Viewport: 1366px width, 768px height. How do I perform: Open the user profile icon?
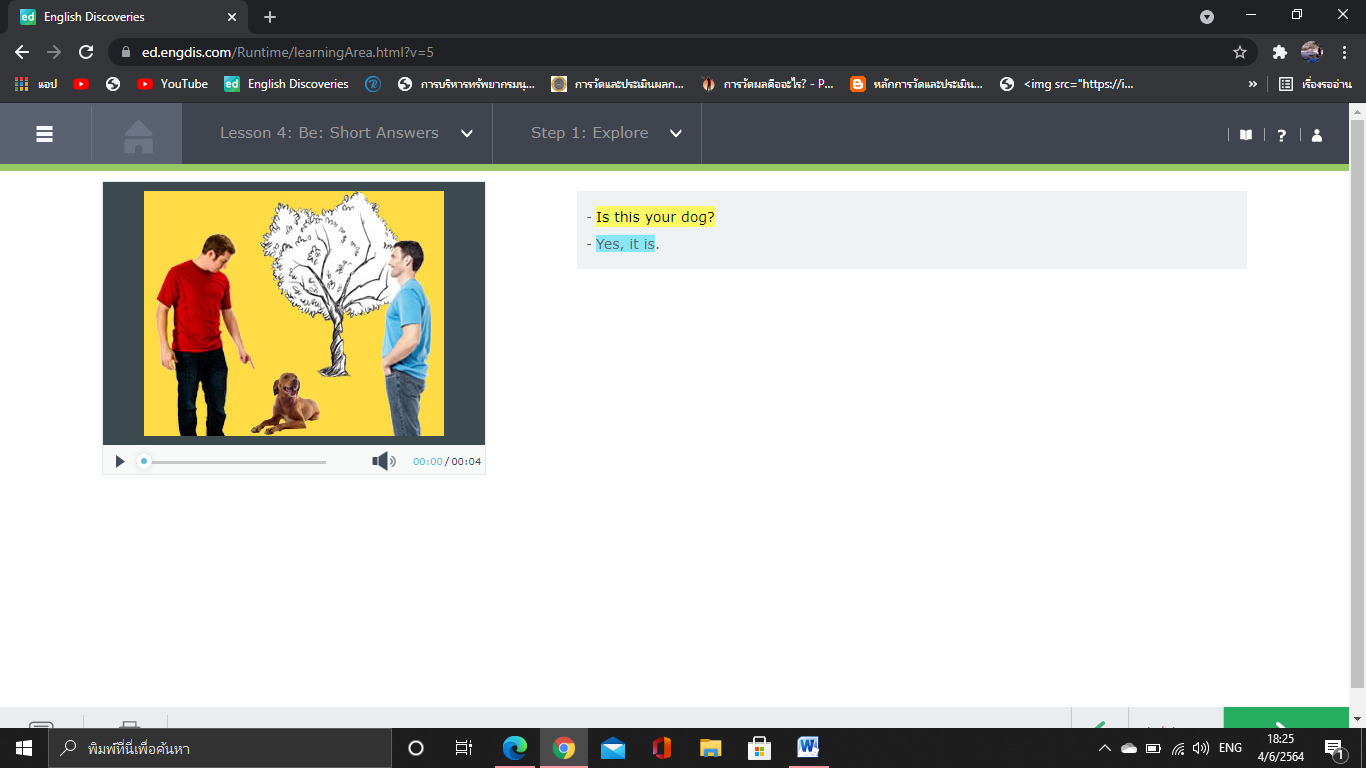[1317, 135]
